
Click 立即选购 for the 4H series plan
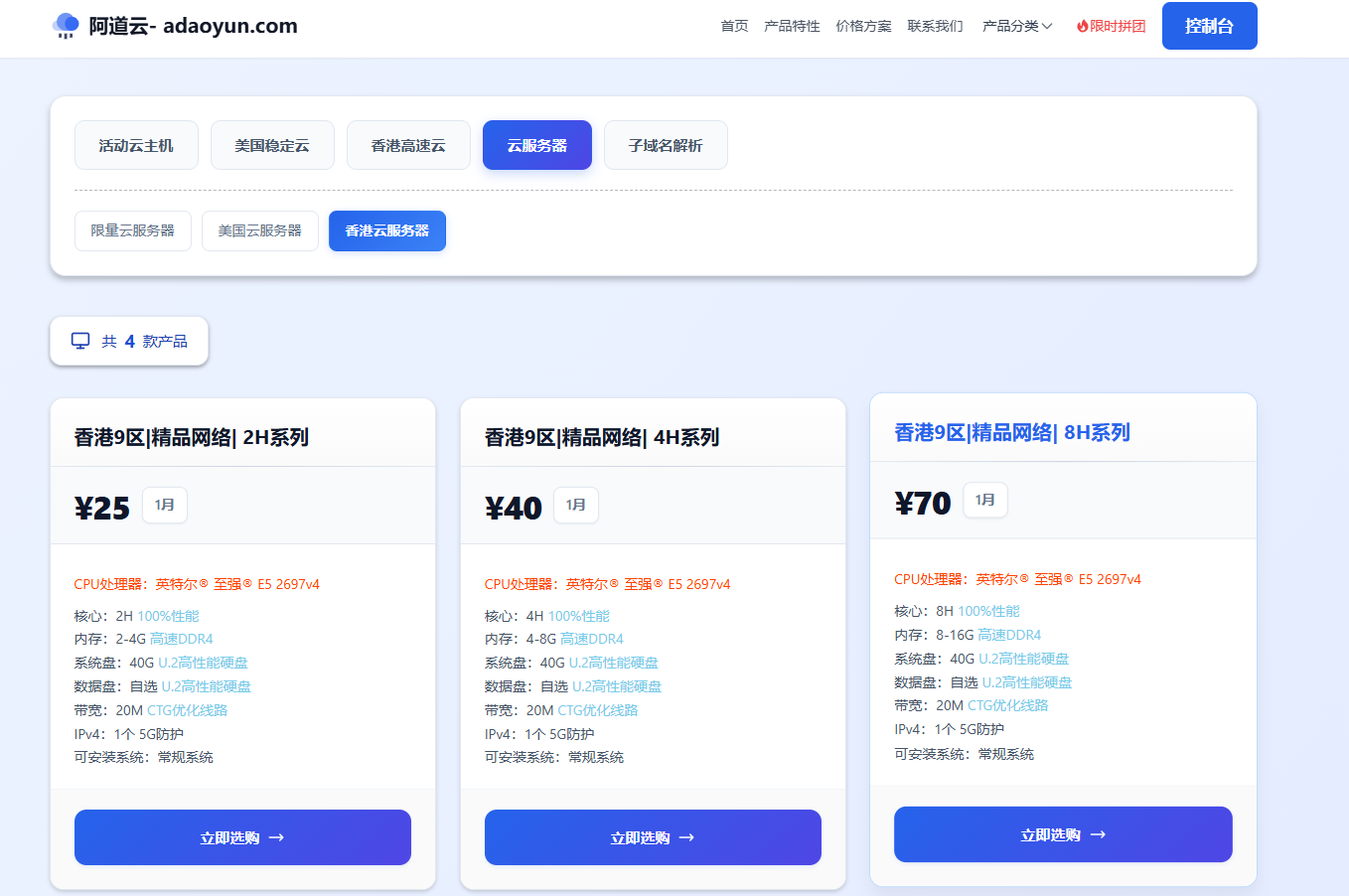click(x=653, y=837)
